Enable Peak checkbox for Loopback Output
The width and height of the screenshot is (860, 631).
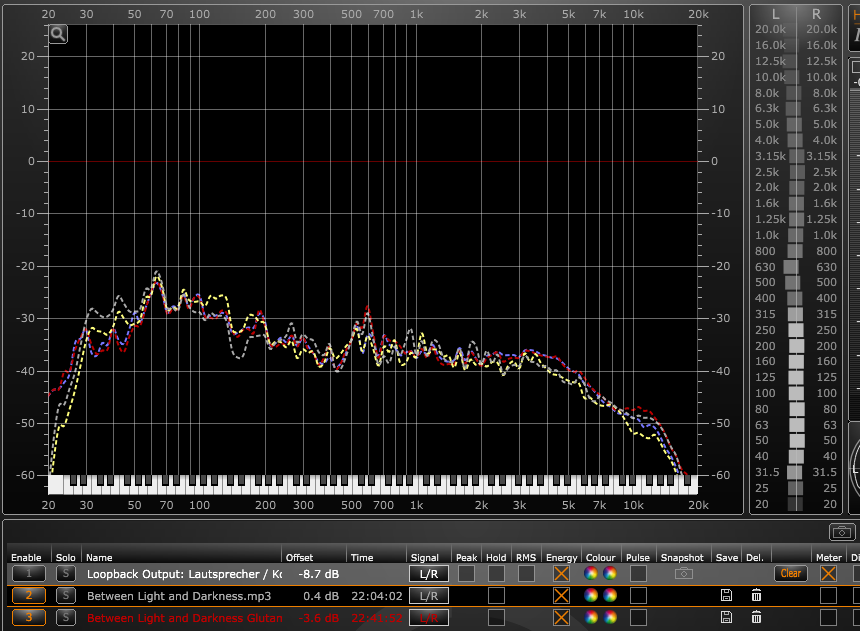tap(466, 574)
